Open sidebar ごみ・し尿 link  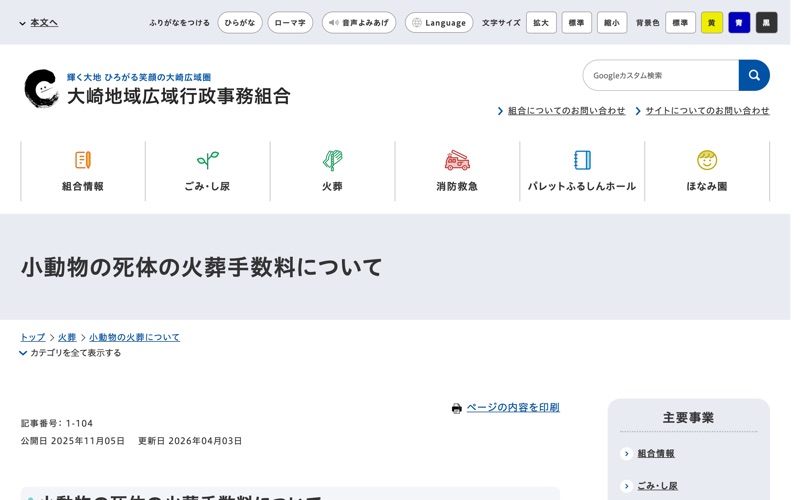(x=658, y=486)
